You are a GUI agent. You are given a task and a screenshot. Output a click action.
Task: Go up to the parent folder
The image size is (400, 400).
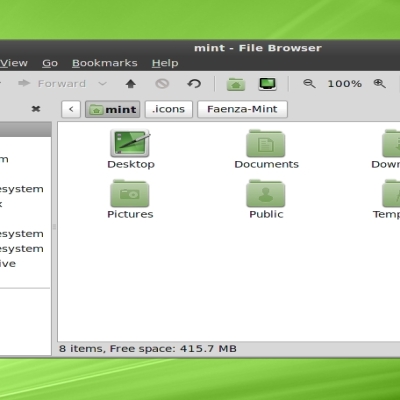pos(131,84)
